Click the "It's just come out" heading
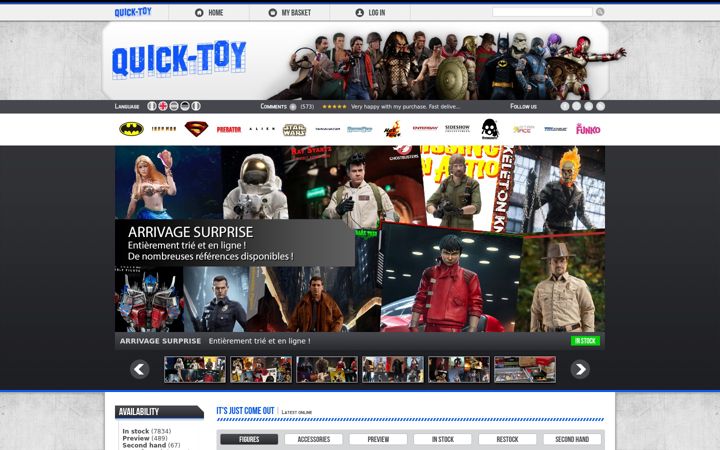720x450 pixels. point(245,411)
